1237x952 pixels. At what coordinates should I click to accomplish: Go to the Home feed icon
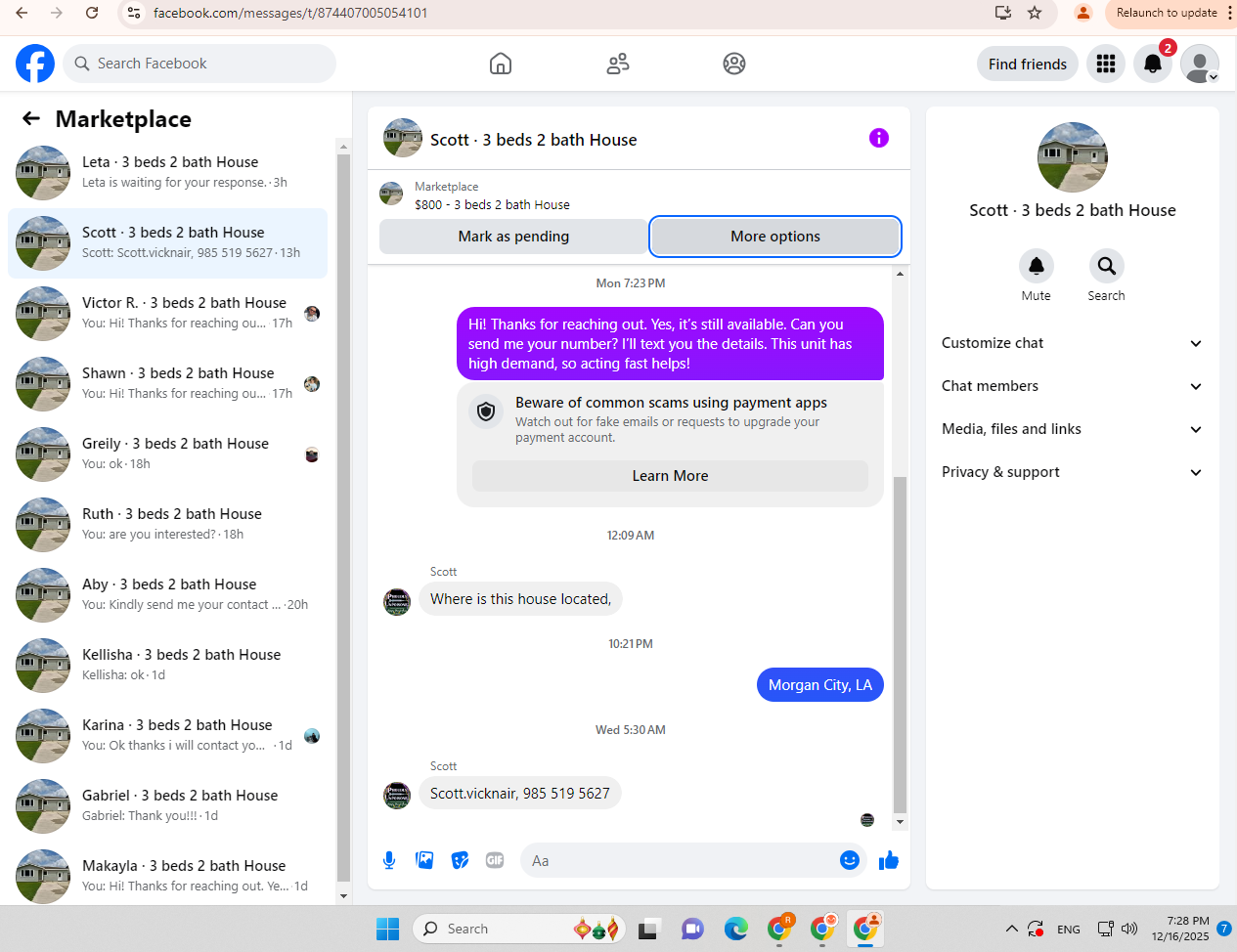pyautogui.click(x=501, y=64)
